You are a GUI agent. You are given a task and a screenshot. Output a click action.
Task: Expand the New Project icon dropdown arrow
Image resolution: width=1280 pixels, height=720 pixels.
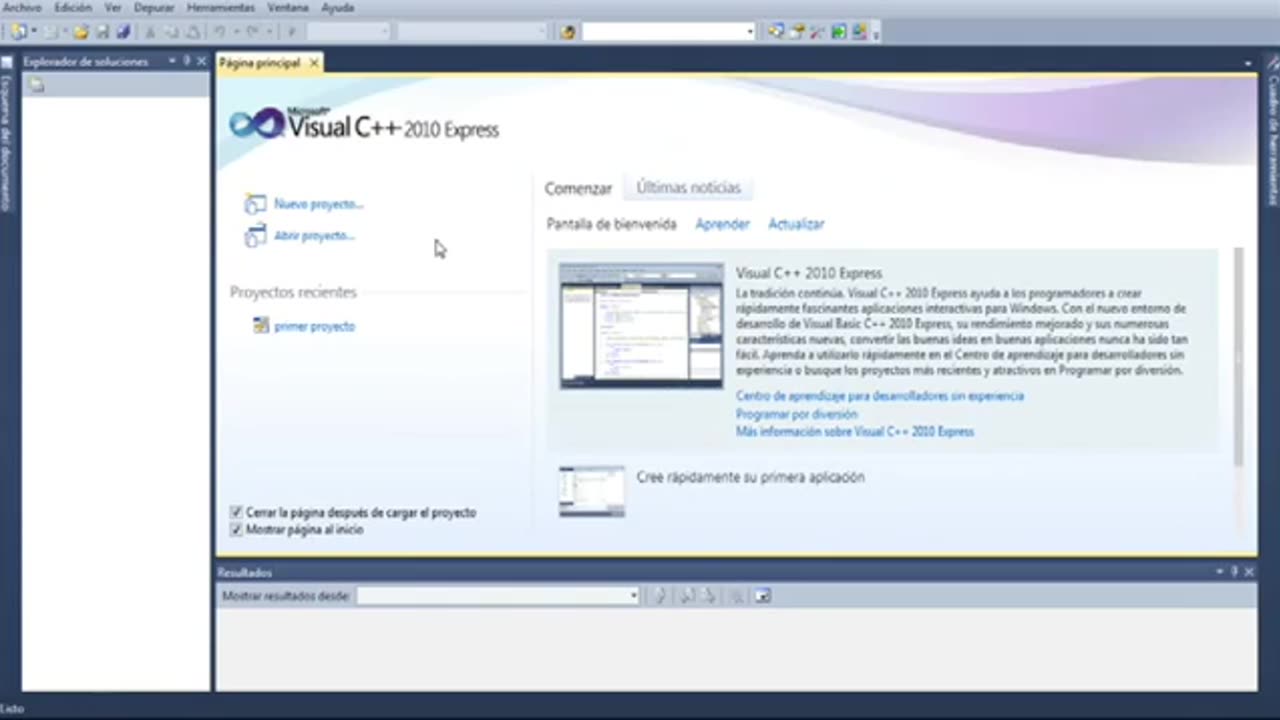coord(33,32)
